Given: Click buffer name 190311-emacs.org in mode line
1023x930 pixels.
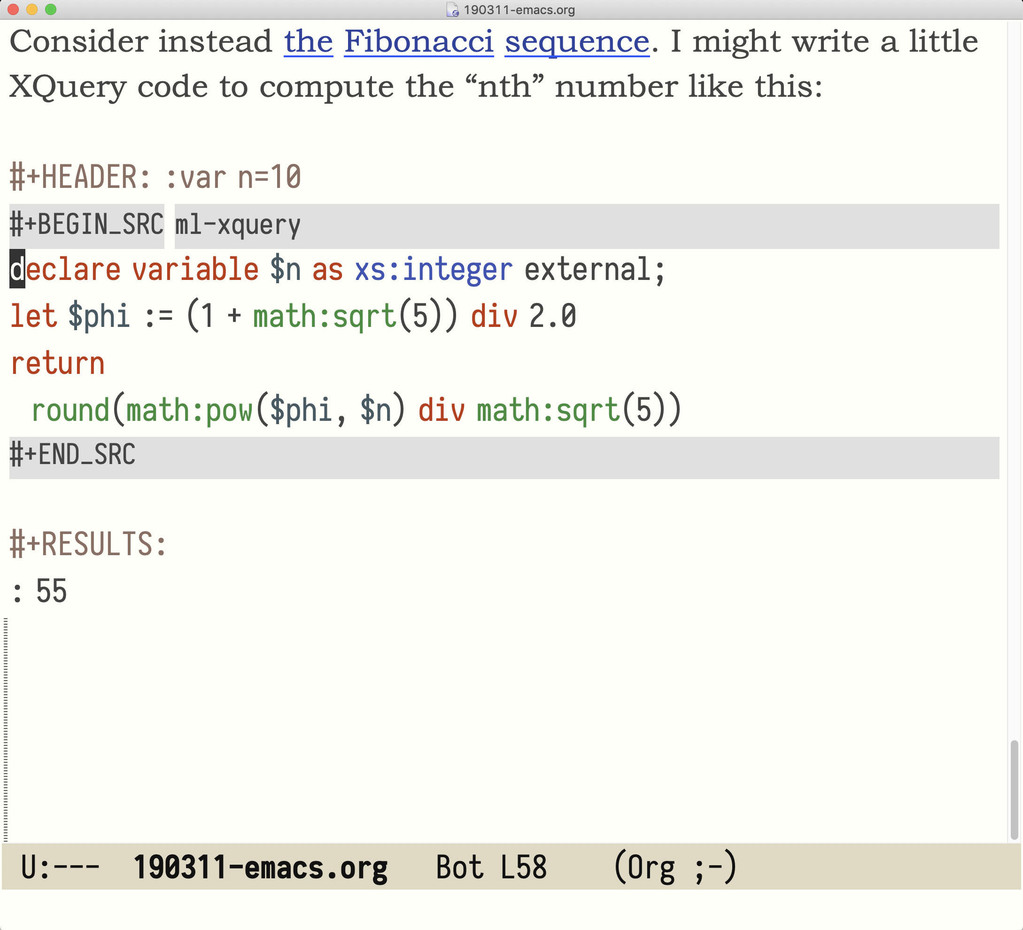Looking at the screenshot, I should pyautogui.click(x=260, y=868).
